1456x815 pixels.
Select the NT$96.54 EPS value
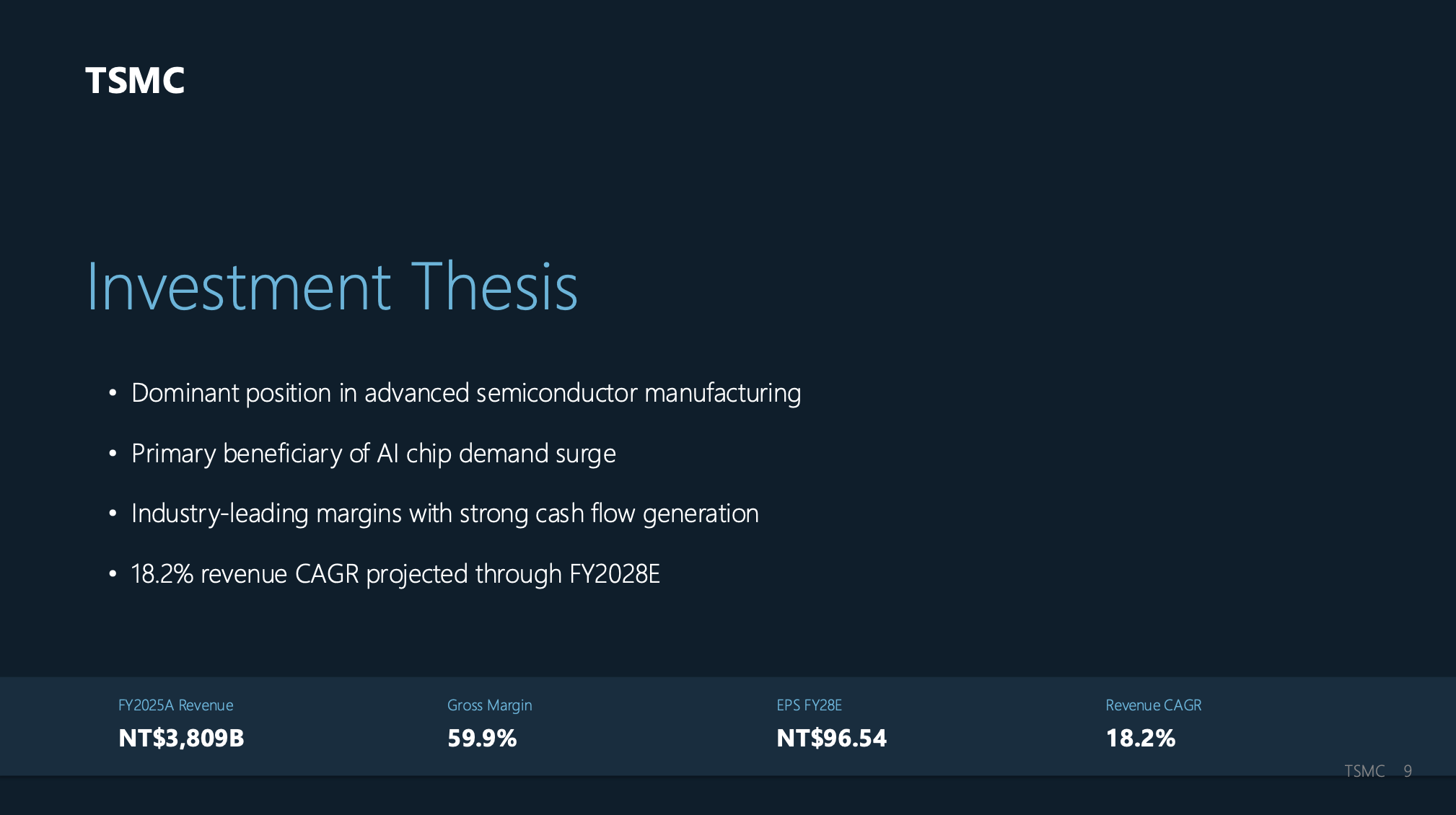pos(831,739)
